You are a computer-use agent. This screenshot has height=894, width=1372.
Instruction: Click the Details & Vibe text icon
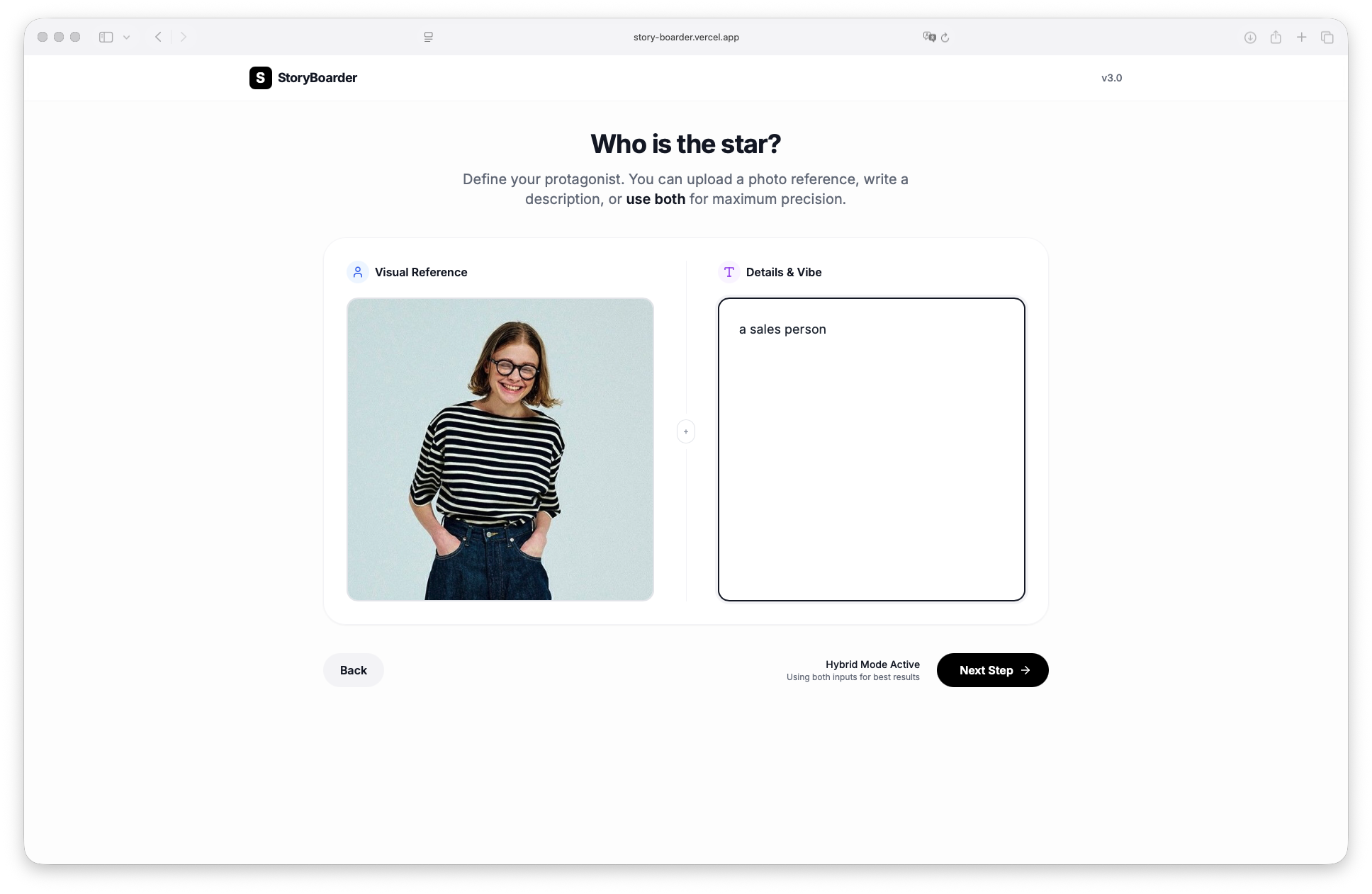tap(729, 272)
